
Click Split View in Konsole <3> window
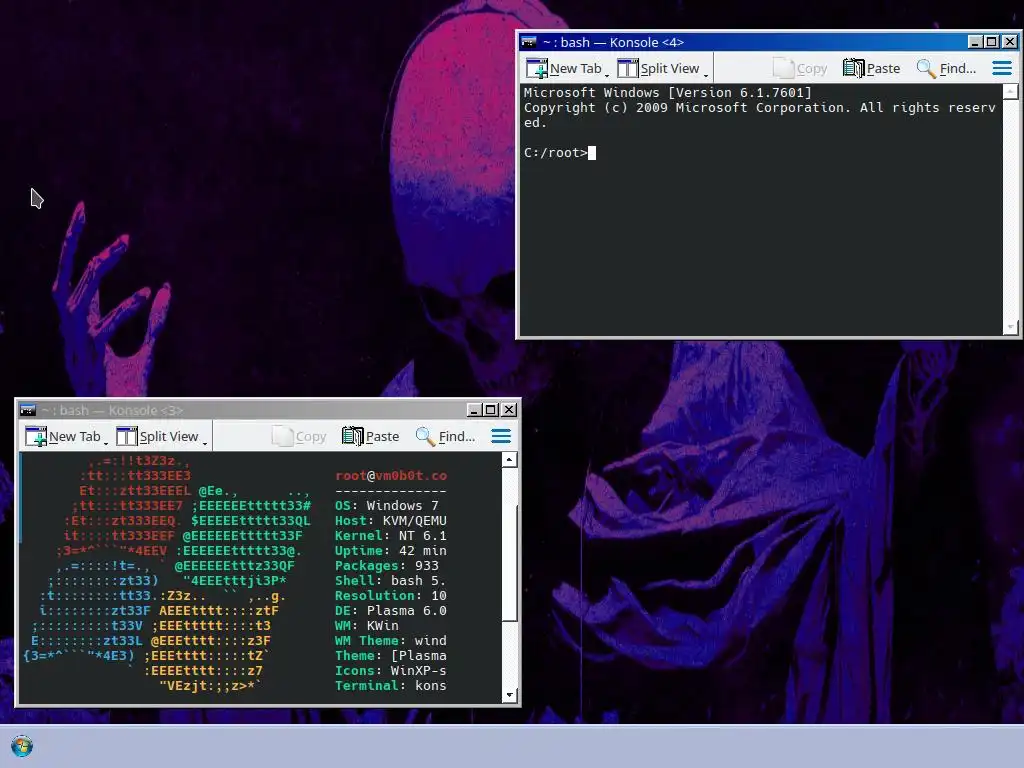click(x=157, y=436)
